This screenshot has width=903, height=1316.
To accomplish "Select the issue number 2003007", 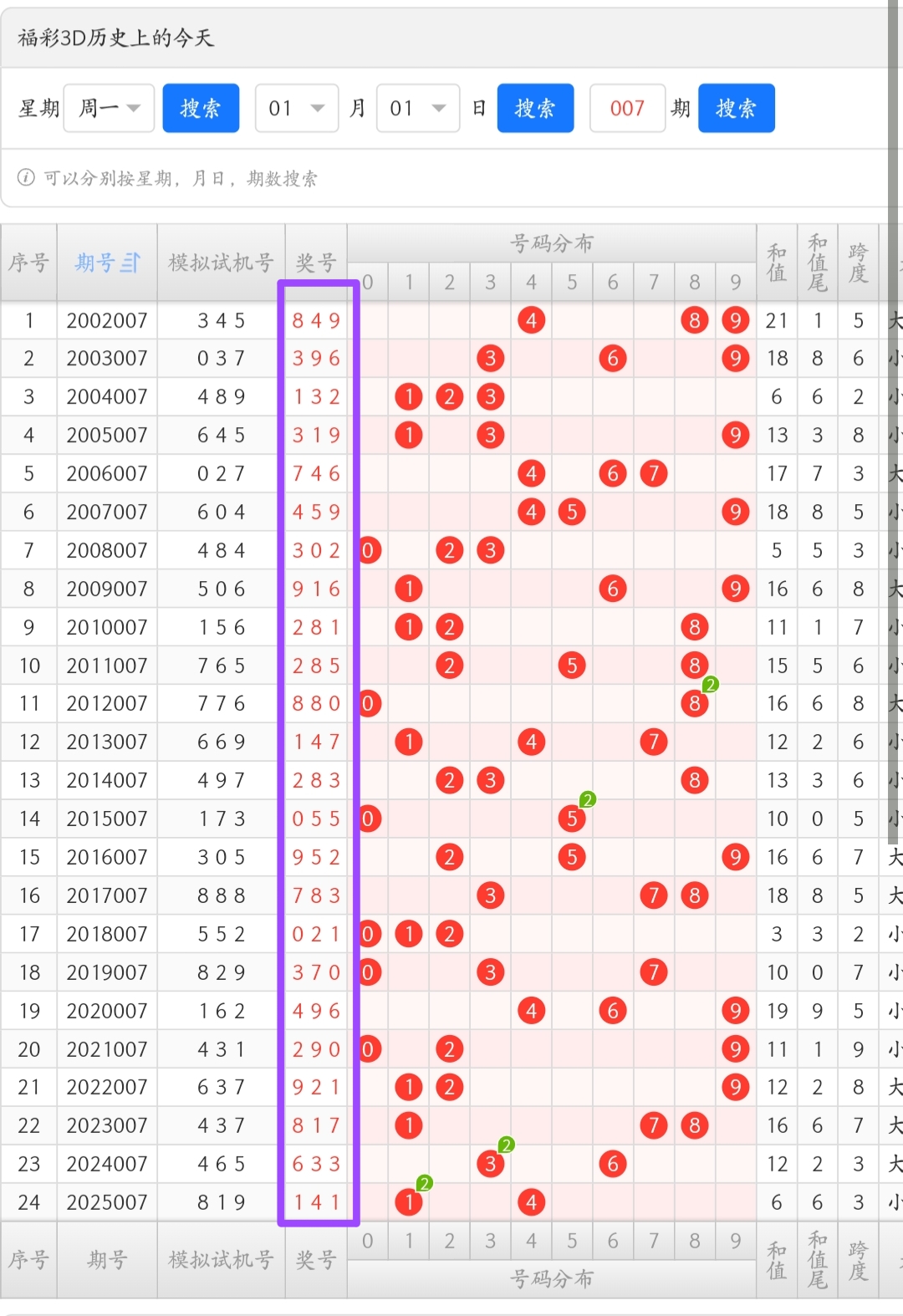I will pos(107,359).
